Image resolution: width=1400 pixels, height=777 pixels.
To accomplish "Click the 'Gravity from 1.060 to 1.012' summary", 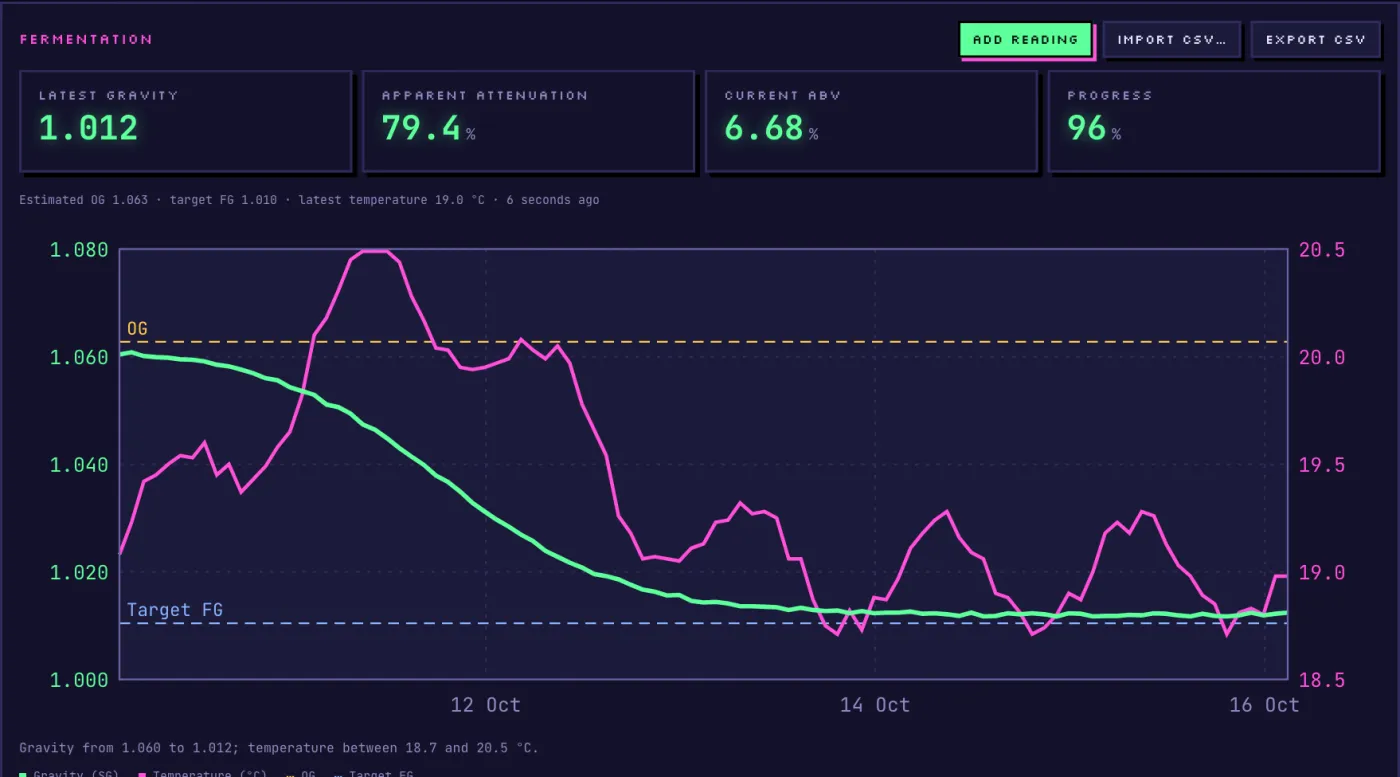I will point(278,748).
